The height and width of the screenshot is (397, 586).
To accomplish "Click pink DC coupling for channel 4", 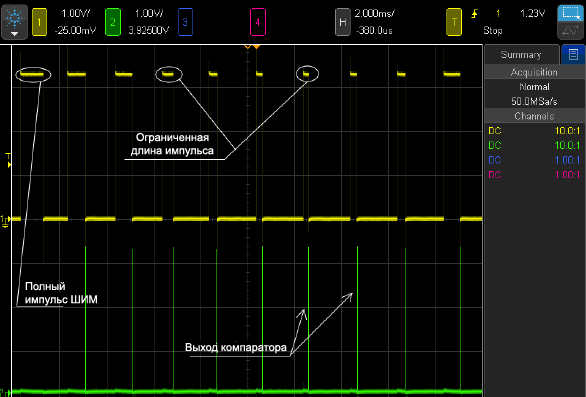I will coord(495,175).
